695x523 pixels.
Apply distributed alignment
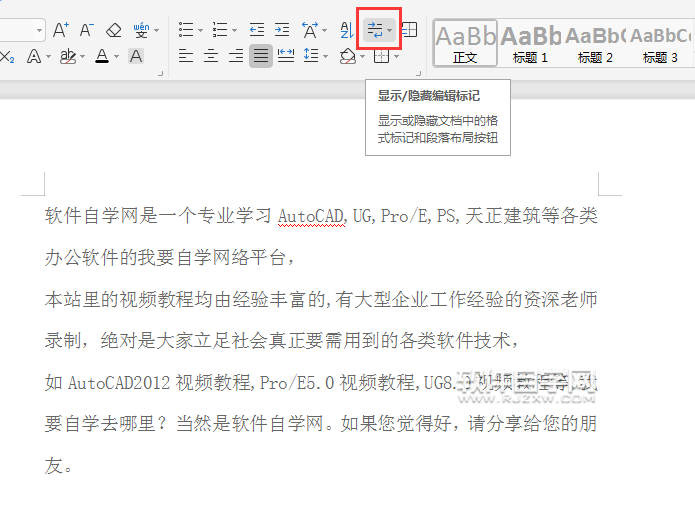(x=286, y=55)
